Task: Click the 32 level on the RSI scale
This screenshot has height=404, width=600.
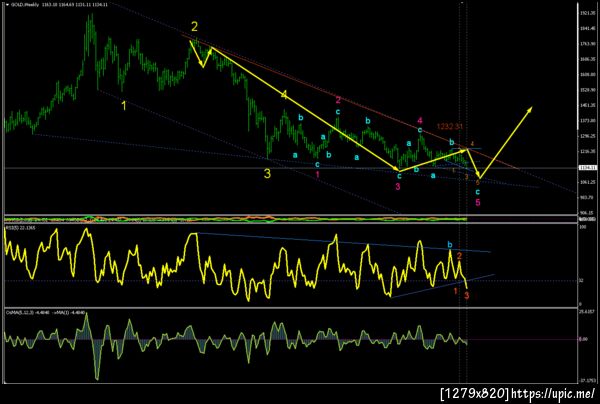Action: click(581, 280)
